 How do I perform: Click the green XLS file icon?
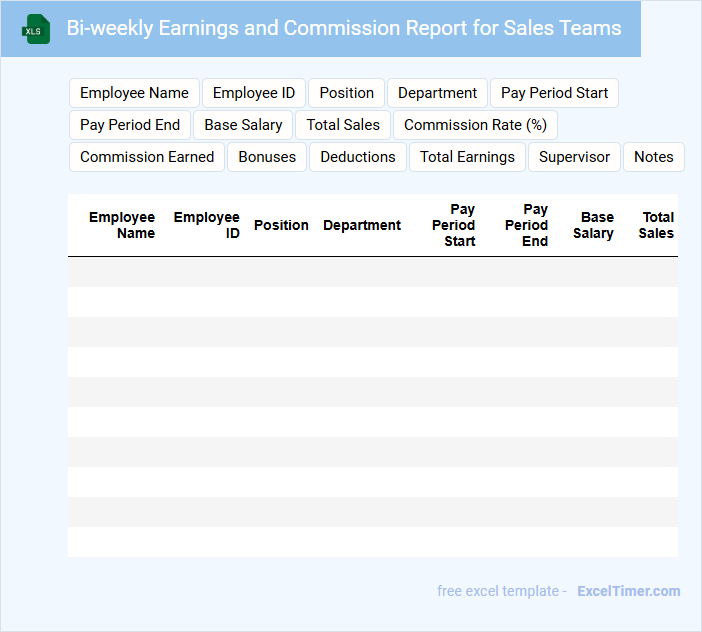(x=36, y=30)
